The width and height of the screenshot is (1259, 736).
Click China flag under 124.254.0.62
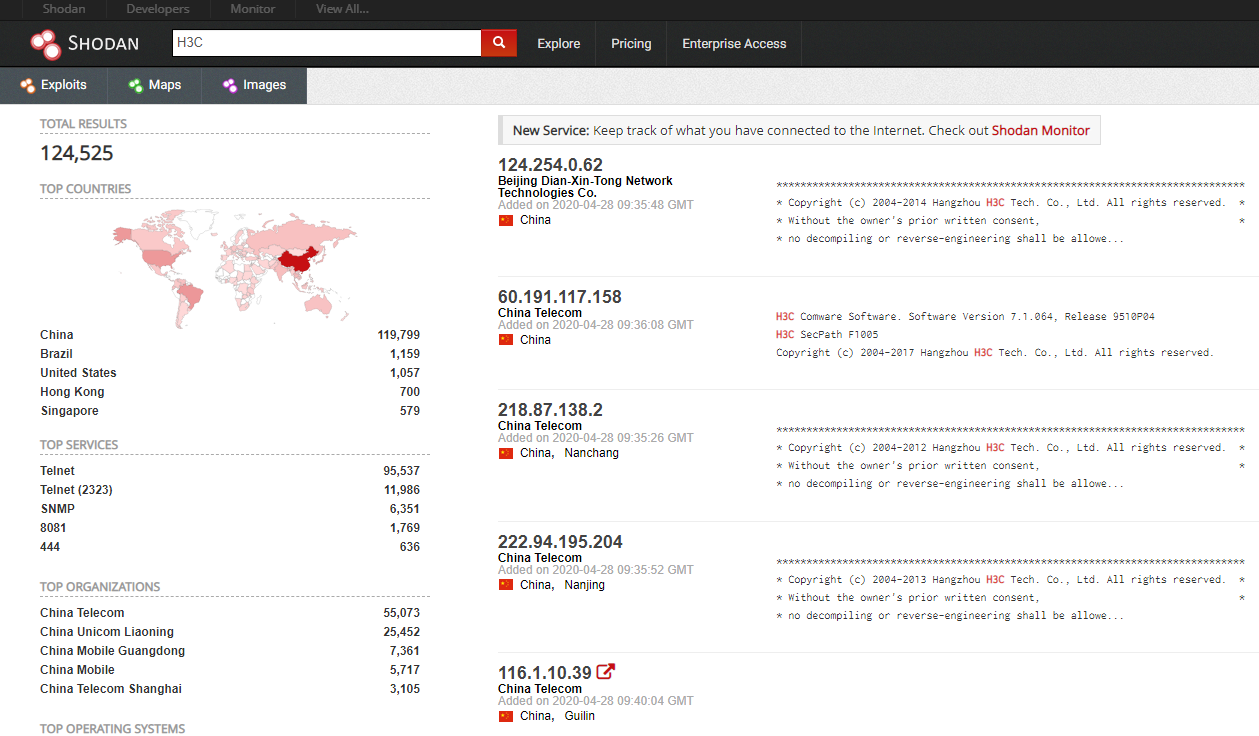pyautogui.click(x=505, y=220)
